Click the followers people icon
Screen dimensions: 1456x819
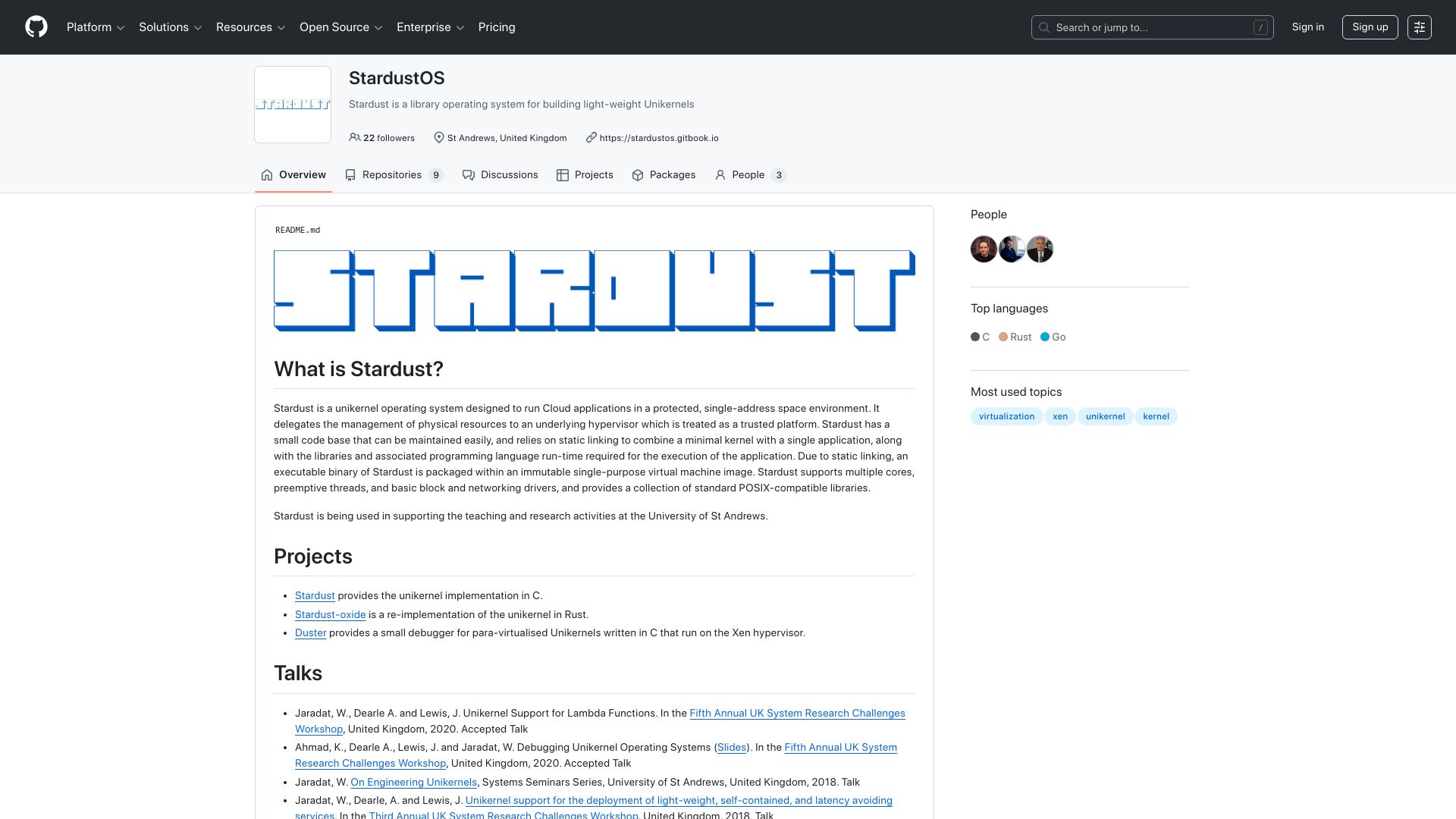(354, 137)
